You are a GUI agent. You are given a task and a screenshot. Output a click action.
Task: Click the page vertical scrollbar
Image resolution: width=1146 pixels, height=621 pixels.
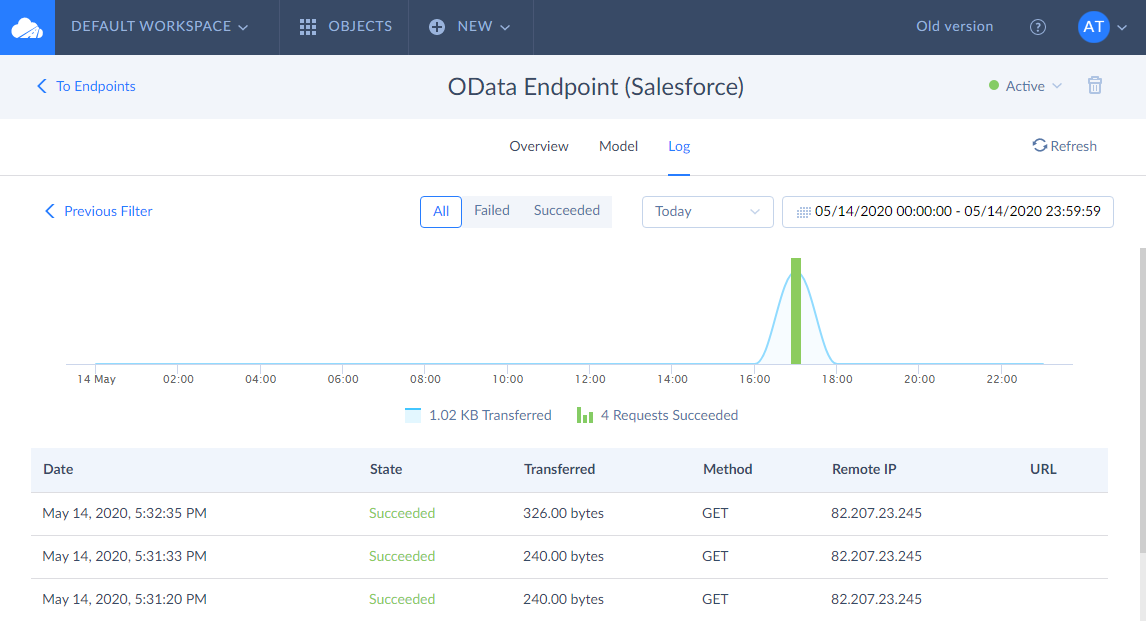[x=1142, y=400]
